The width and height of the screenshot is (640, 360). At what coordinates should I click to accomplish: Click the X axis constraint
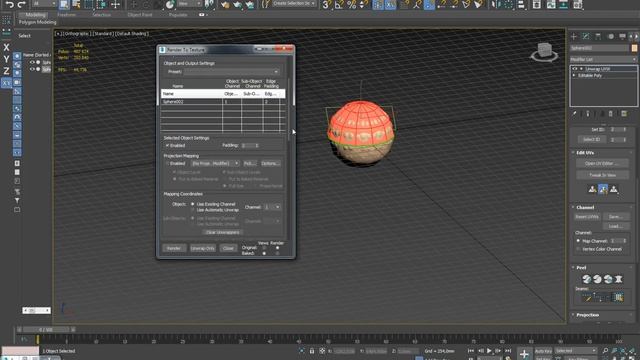point(6,47)
